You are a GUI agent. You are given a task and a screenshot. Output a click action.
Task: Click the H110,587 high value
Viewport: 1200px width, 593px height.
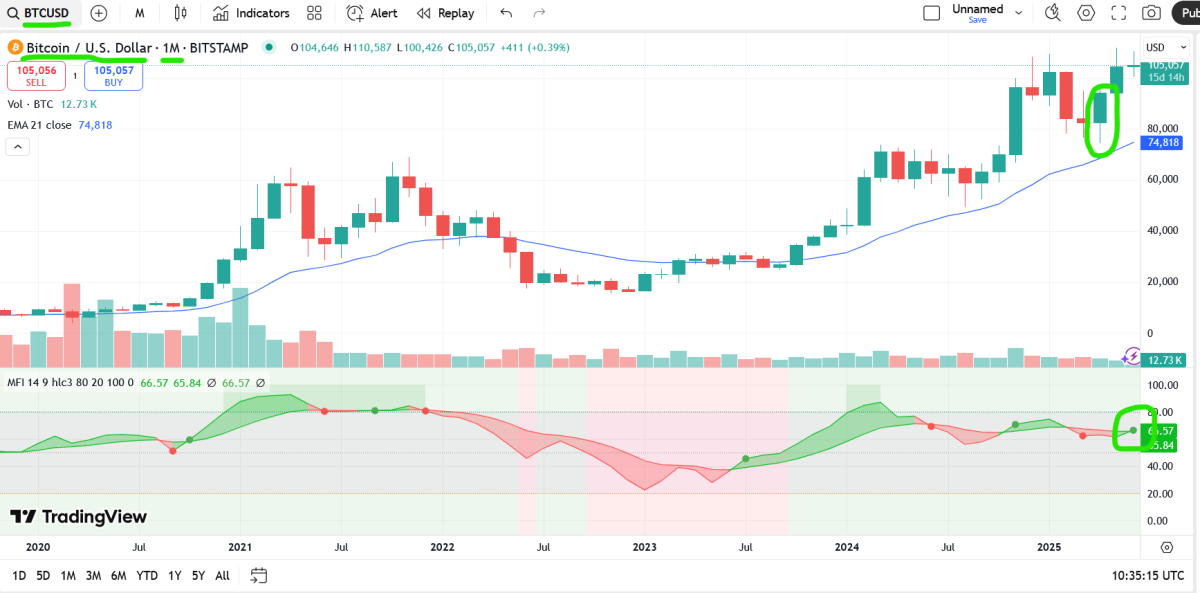click(370, 47)
